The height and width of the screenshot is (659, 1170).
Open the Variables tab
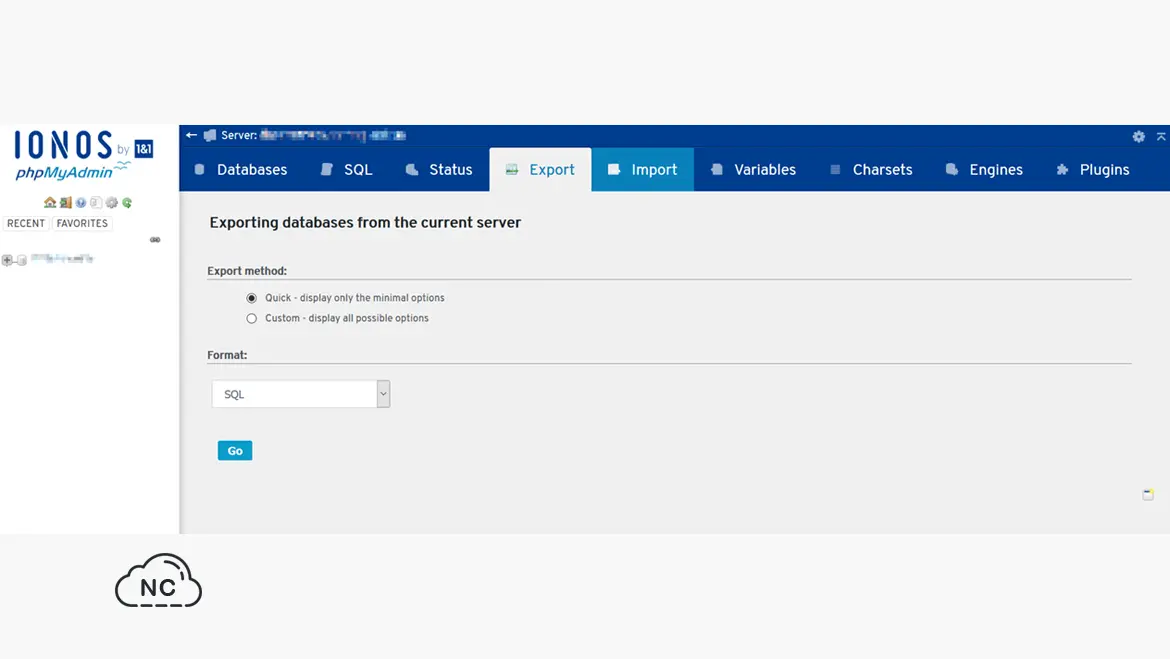pyautogui.click(x=754, y=169)
